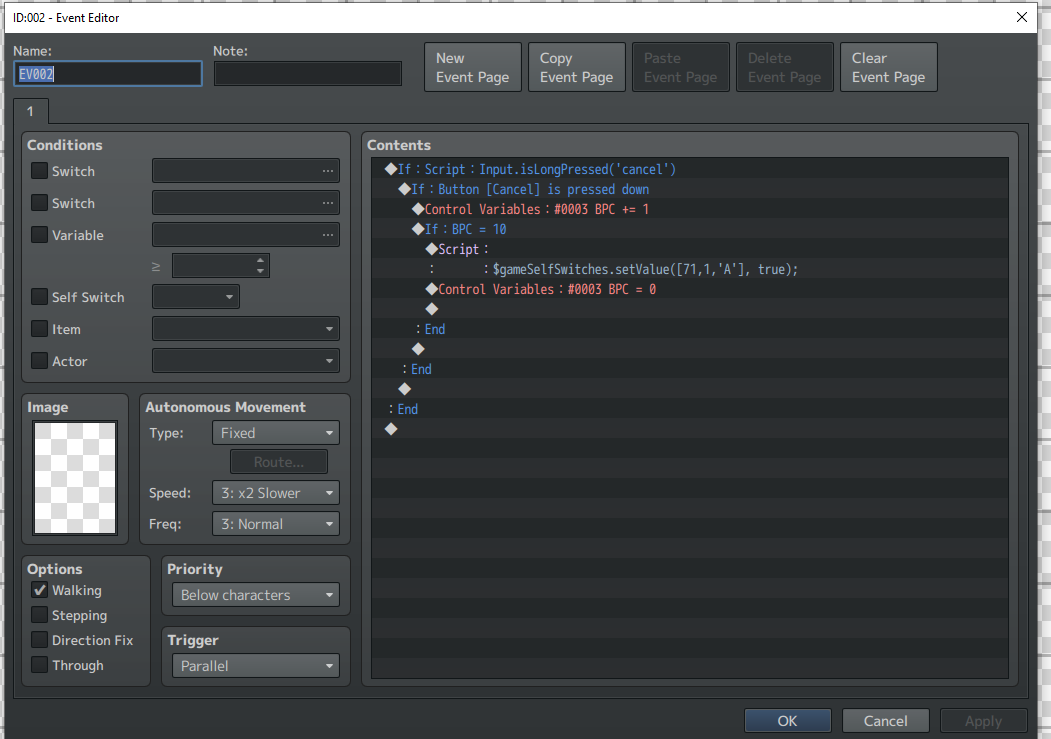Open the second Switch condition picker ellipsis
The width and height of the screenshot is (1051, 739).
coord(327,203)
